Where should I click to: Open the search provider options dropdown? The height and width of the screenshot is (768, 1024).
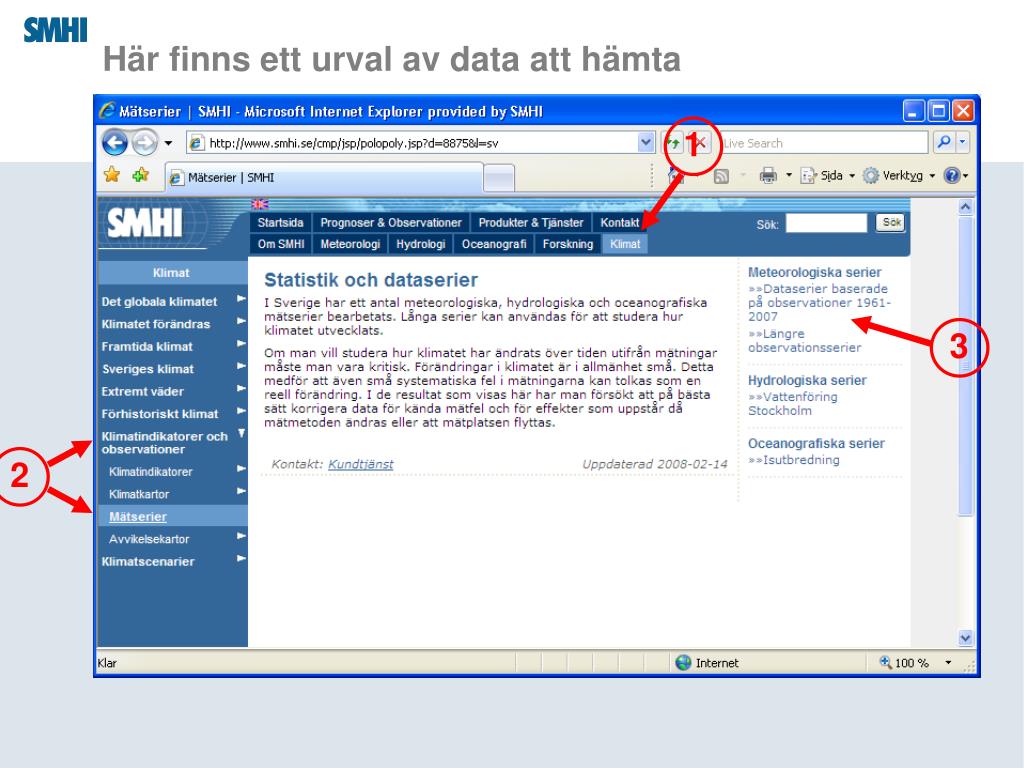(x=962, y=142)
